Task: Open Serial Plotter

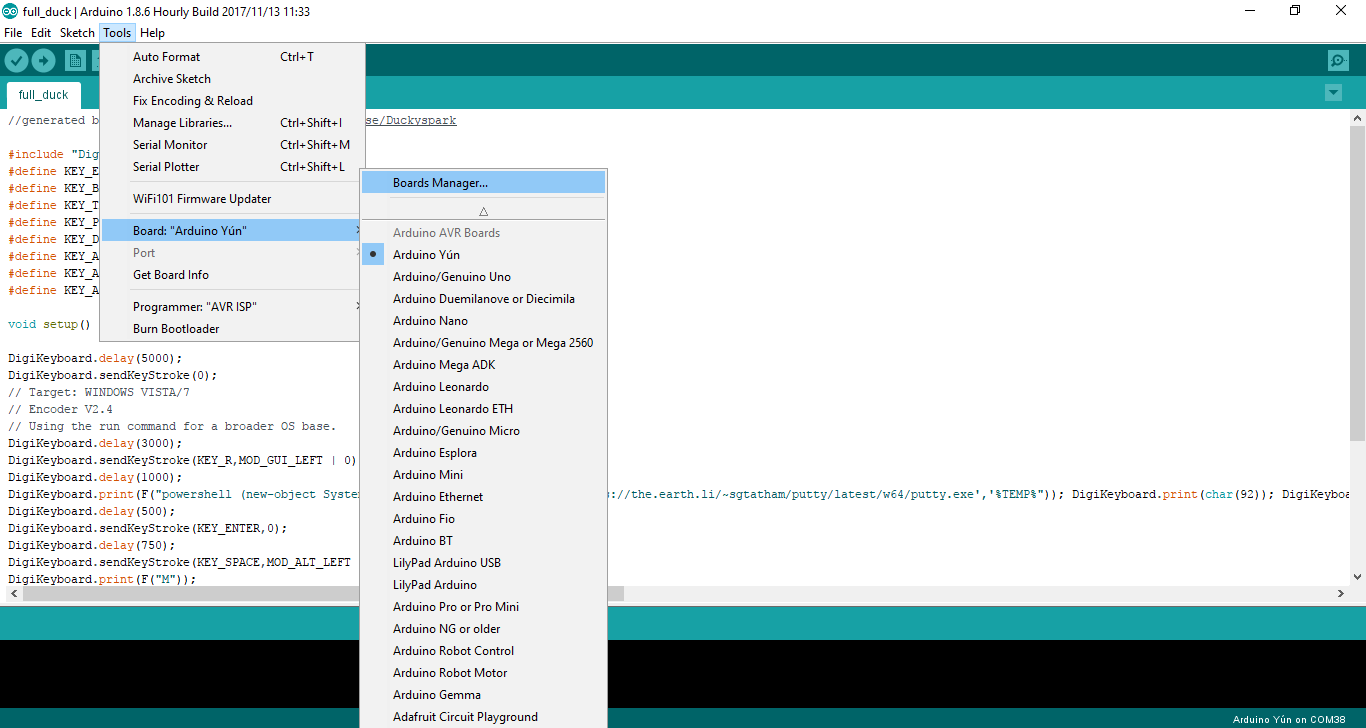Action: 232,167
